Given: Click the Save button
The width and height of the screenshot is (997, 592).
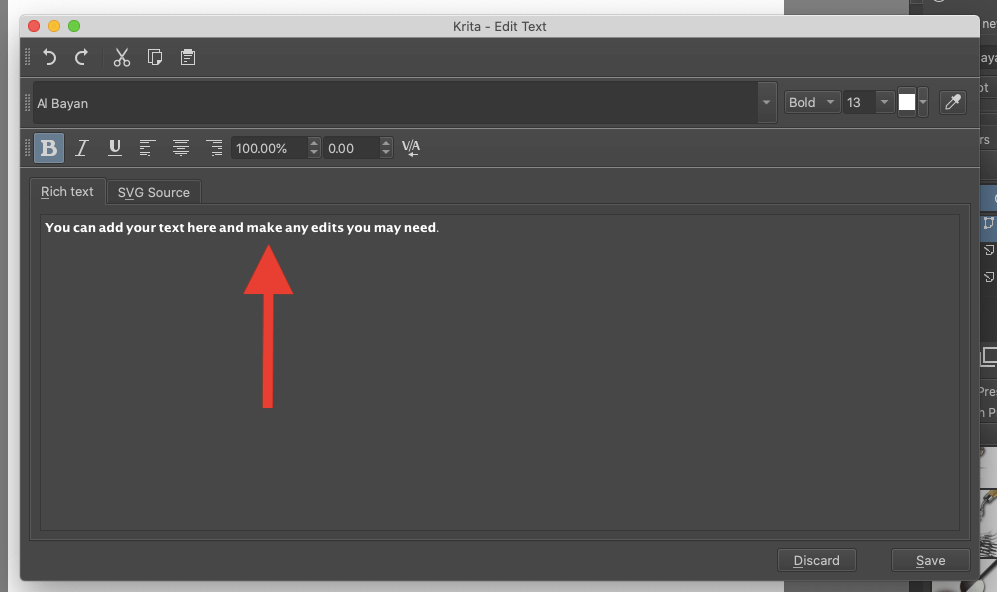Looking at the screenshot, I should tap(930, 560).
